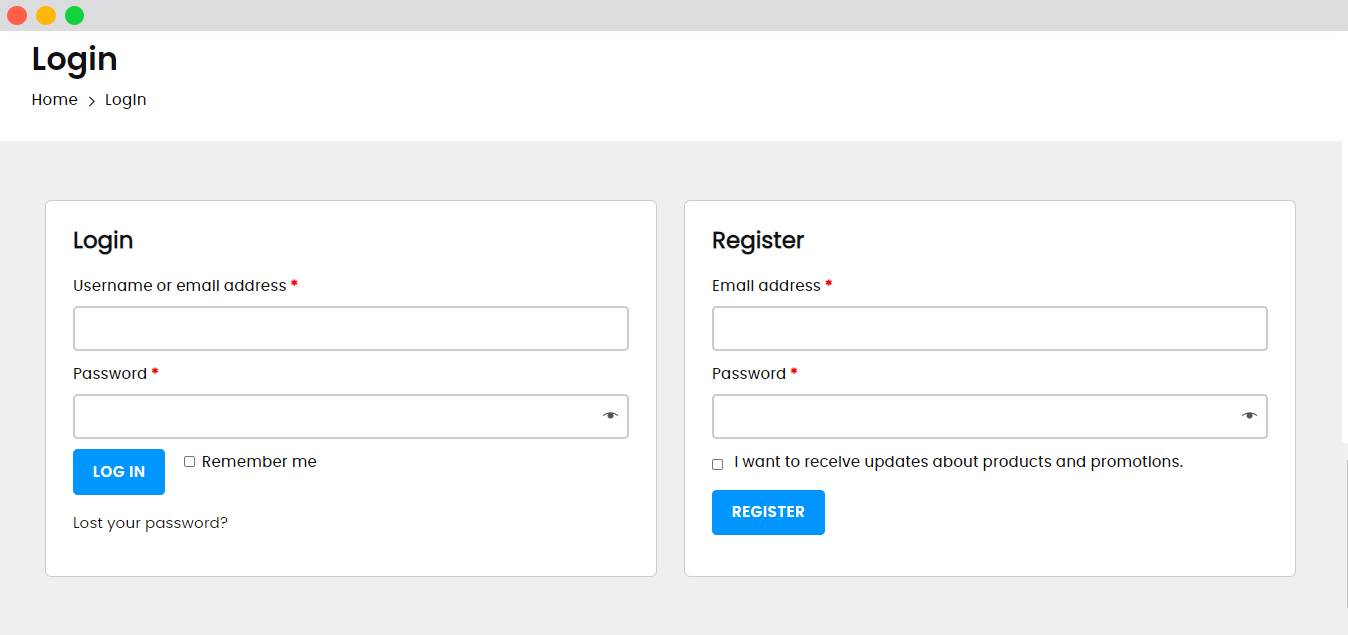This screenshot has height=635, width=1348.
Task: Click the yellow minimize window button
Action: point(46,15)
